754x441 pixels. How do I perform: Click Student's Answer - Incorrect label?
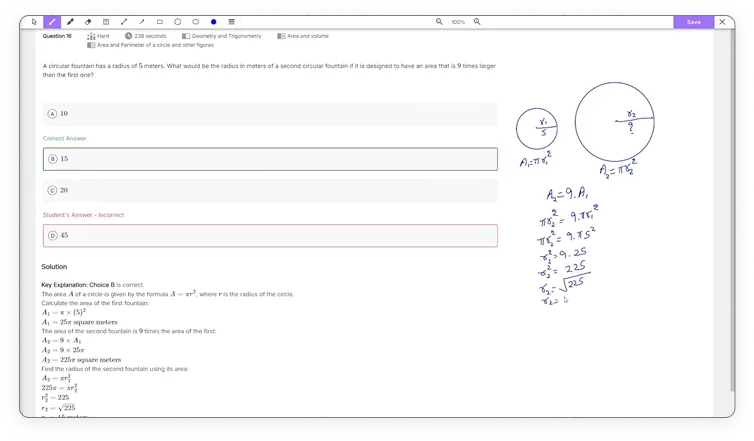(83, 215)
